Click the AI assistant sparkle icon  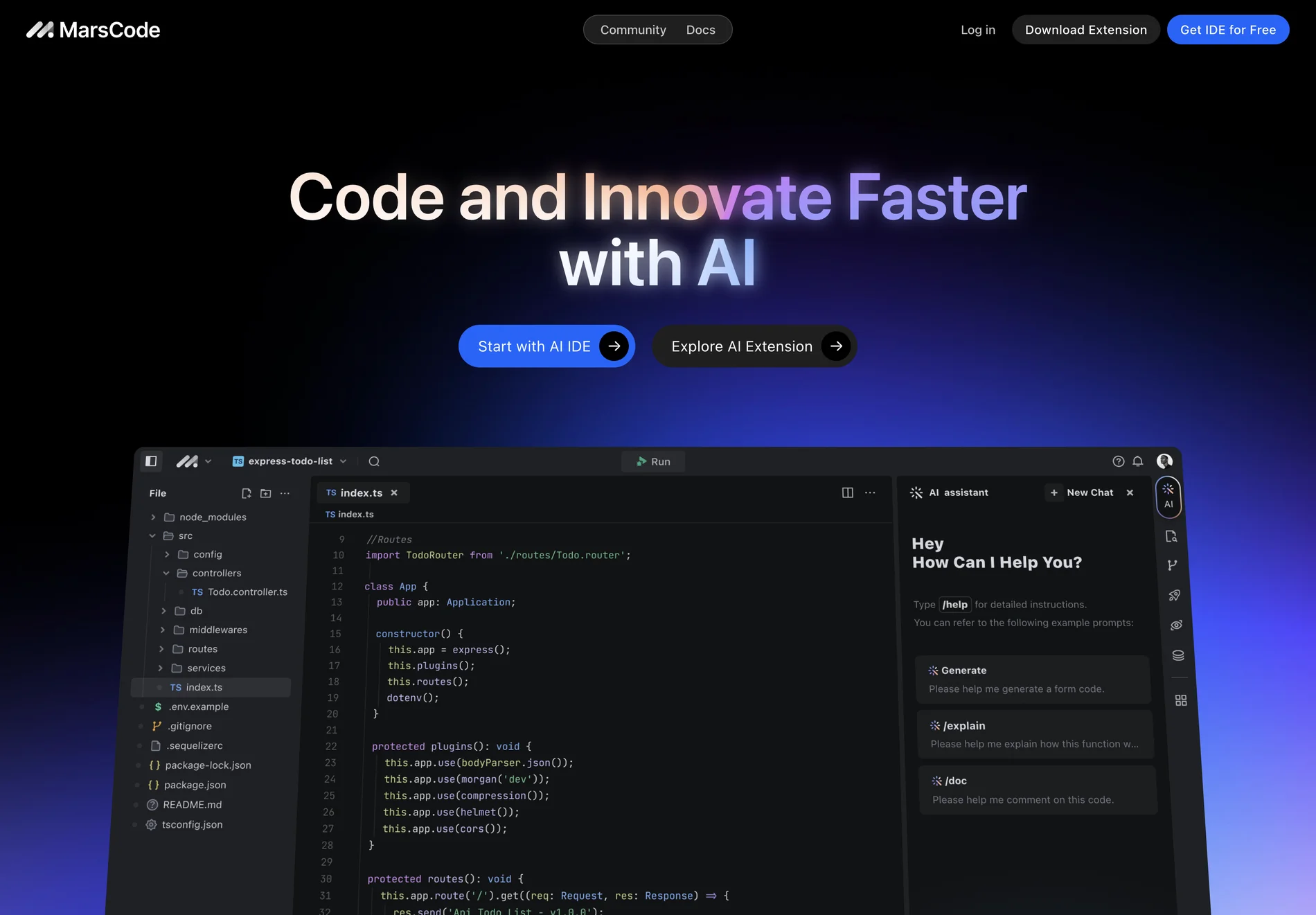(916, 492)
